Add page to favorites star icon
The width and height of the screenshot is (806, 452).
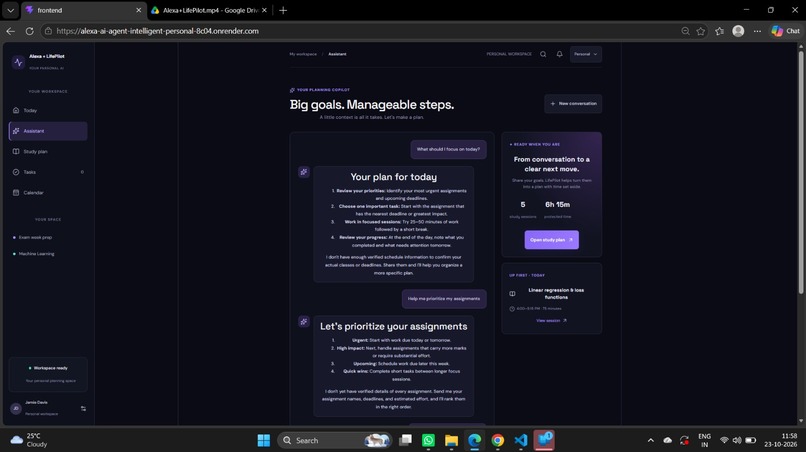[701, 31]
